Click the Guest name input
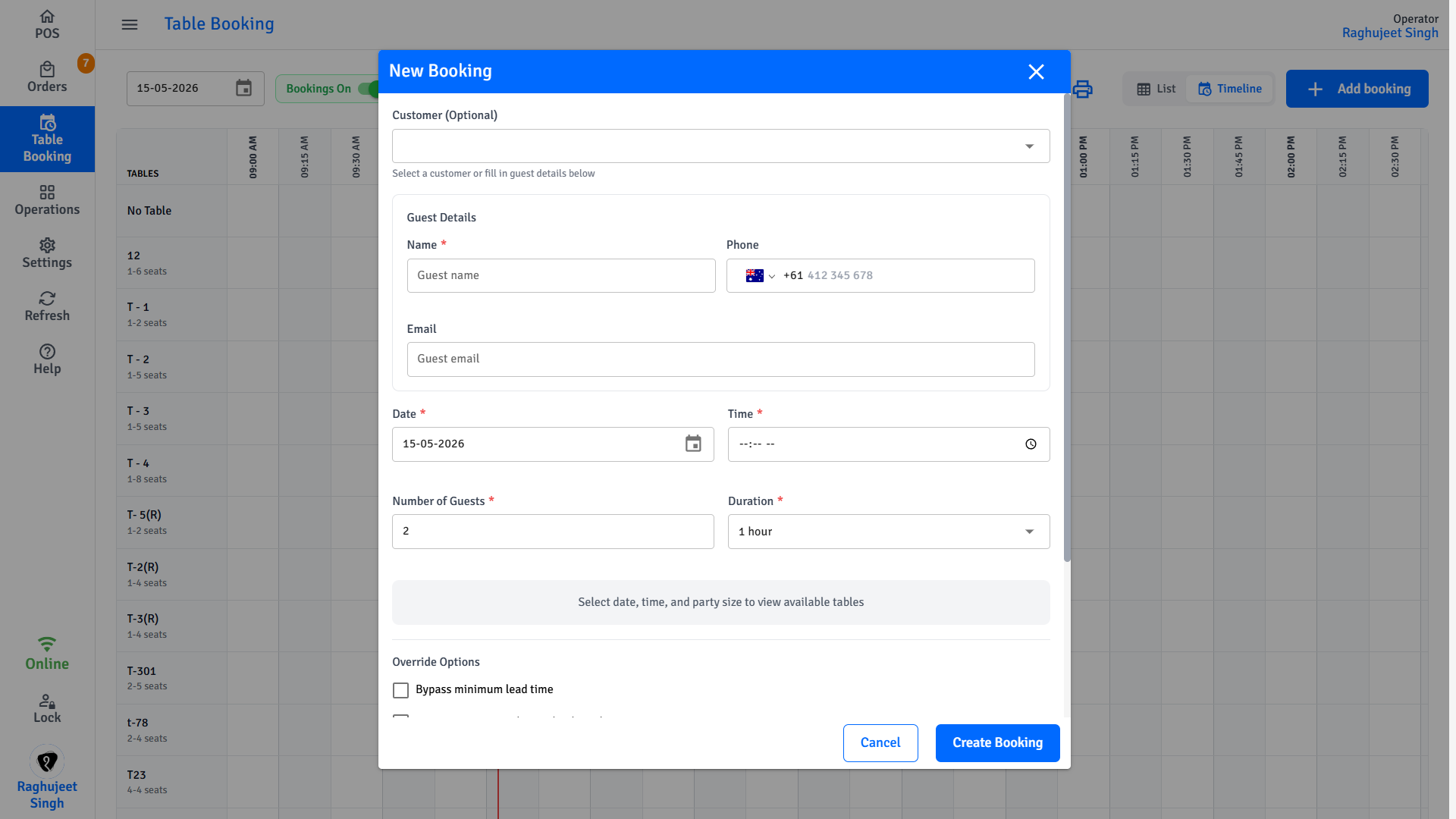Viewport: 1456px width, 819px height. point(560,275)
